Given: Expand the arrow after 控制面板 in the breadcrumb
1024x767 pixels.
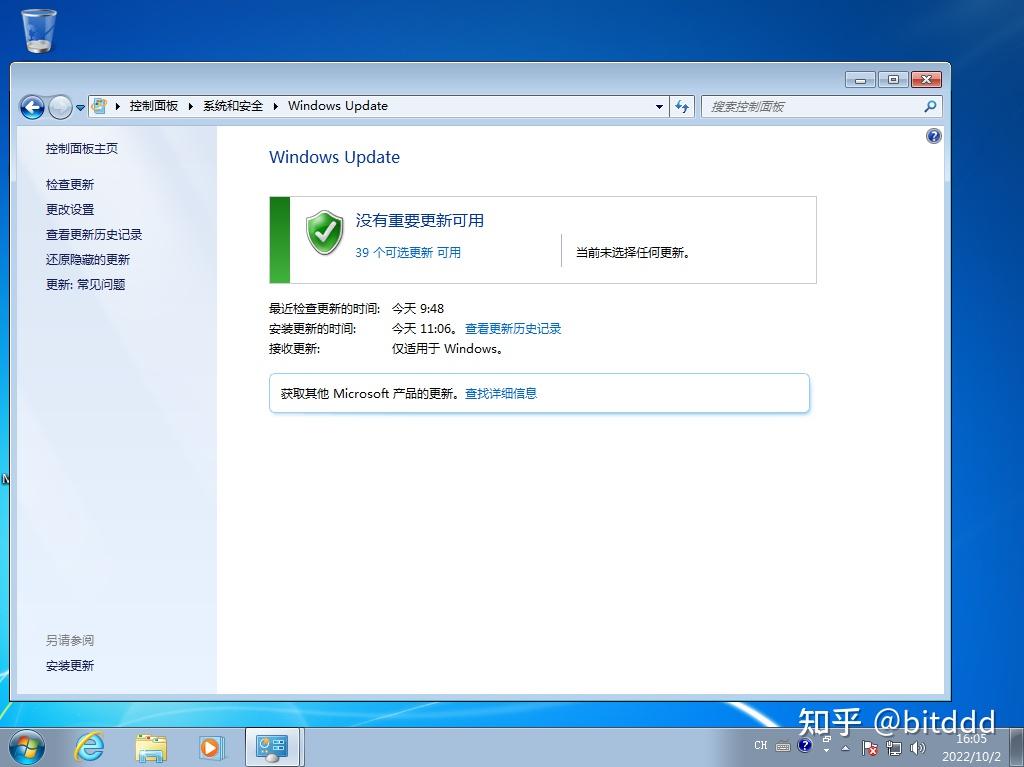Looking at the screenshot, I should click(191, 106).
